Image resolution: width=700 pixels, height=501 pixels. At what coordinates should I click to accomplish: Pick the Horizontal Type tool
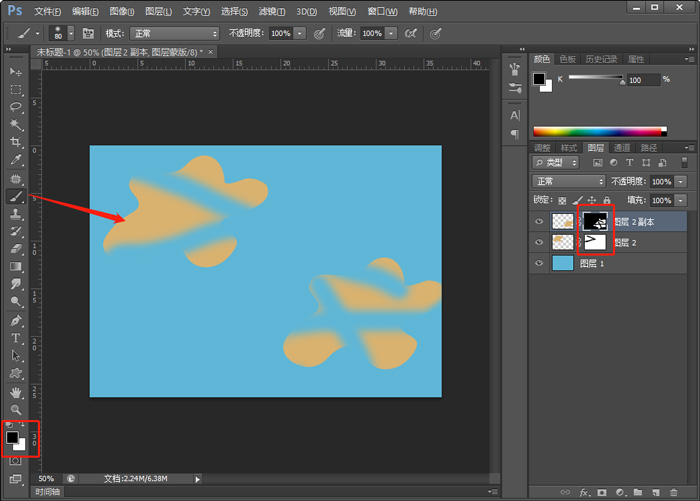coord(15,338)
